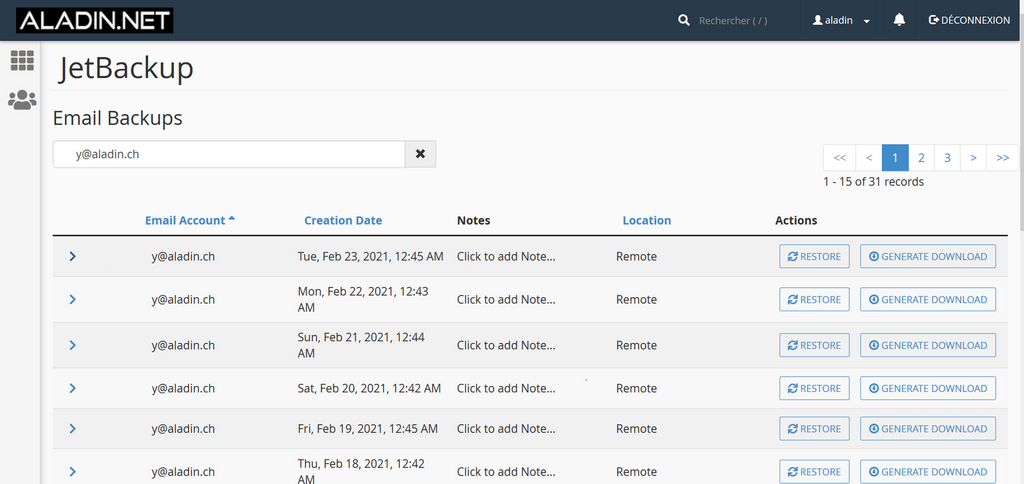The width and height of the screenshot is (1024, 484).
Task: Open the aladin user dropdown
Action: tap(841, 20)
